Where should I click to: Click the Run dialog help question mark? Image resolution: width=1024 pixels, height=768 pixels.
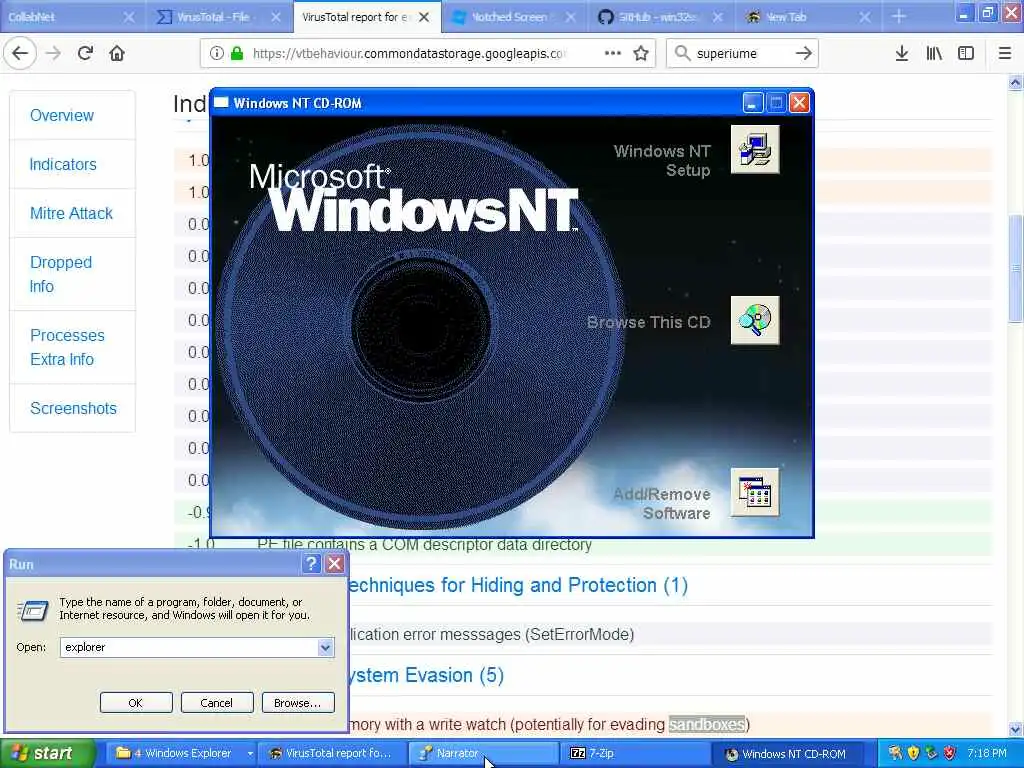click(312, 564)
